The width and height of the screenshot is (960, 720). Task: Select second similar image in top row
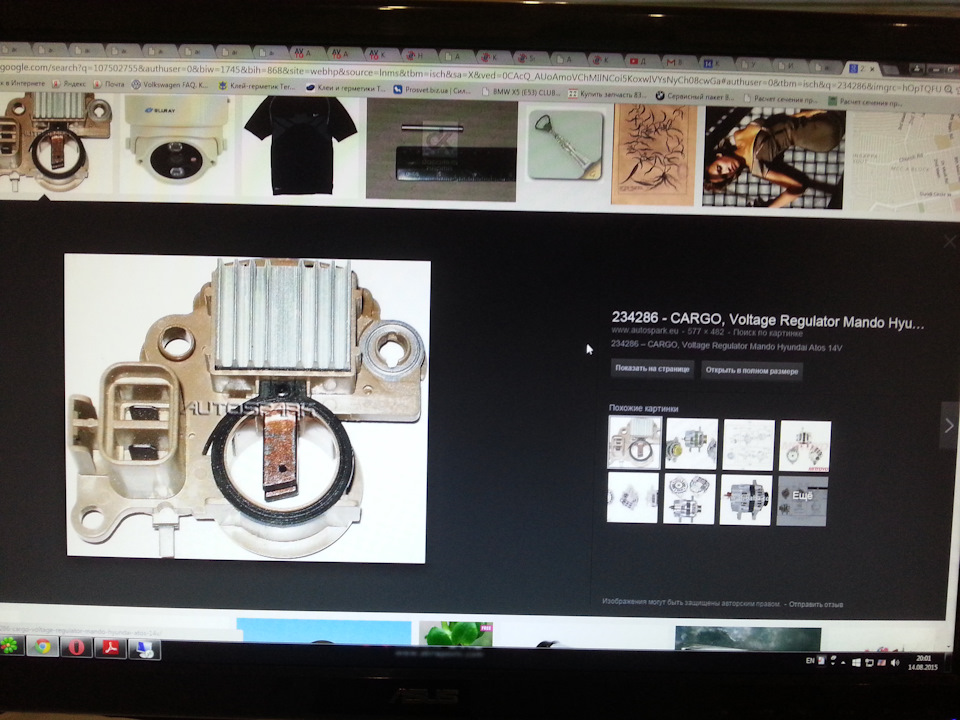pyautogui.click(x=691, y=444)
